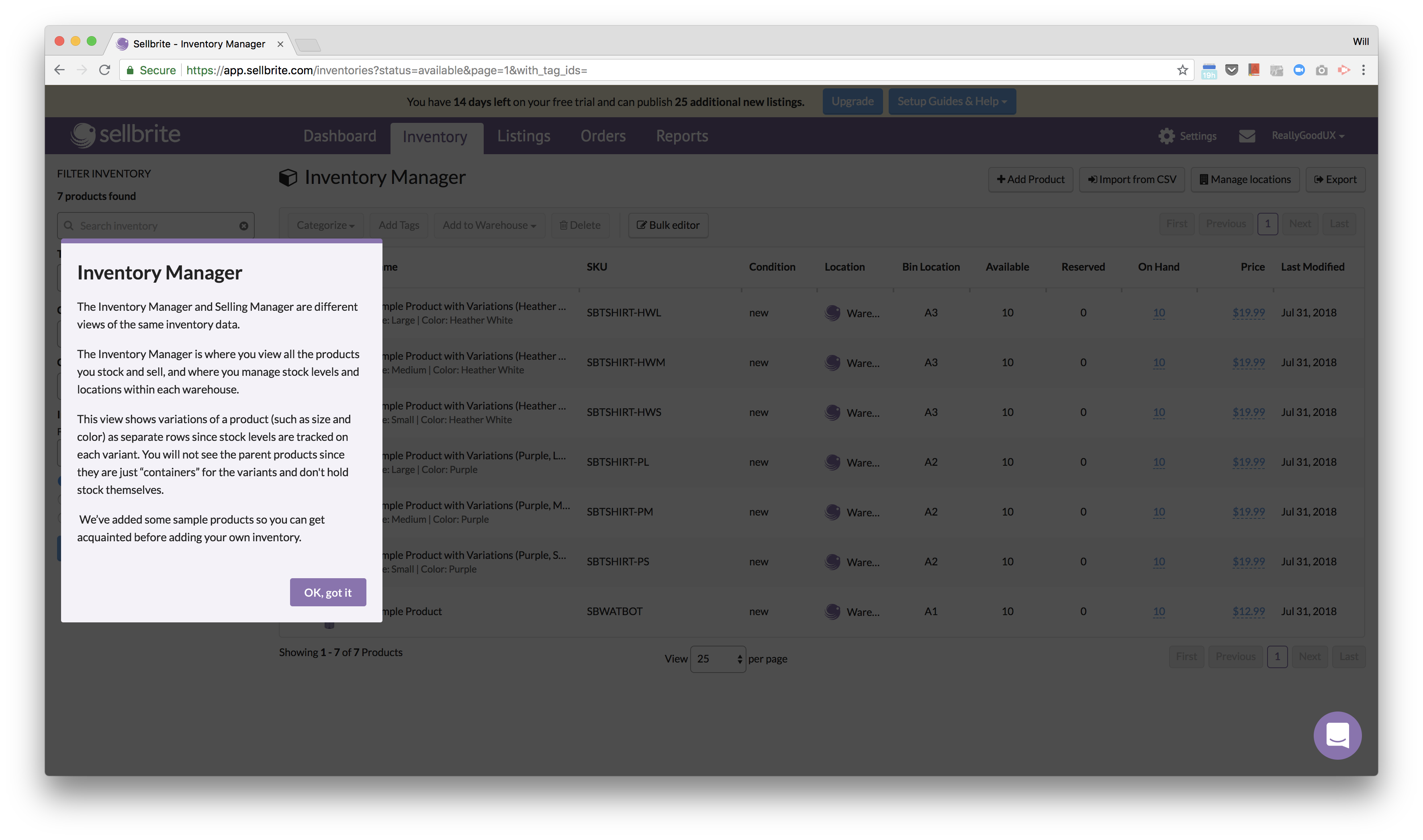The image size is (1423, 840).
Task: Open Setup Guides & Help dropdown
Action: tap(952, 101)
